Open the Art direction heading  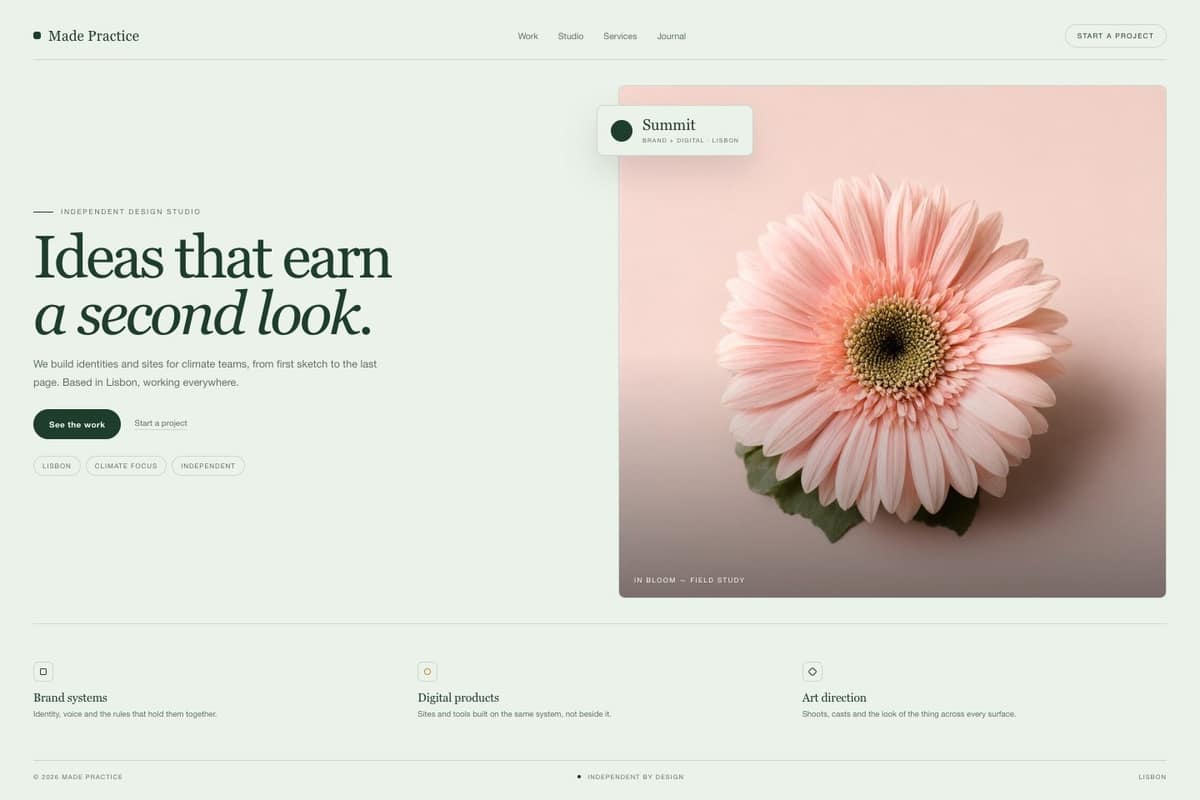[834, 697]
